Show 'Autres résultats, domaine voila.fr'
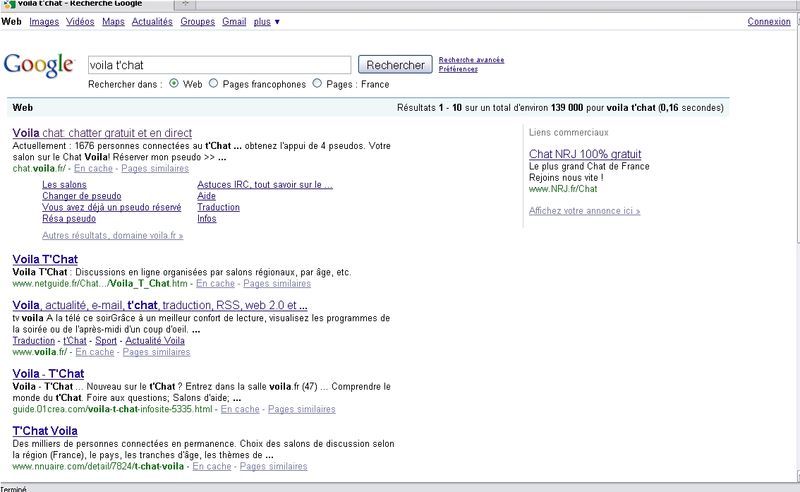Screen dimensions: 800x492 pyautogui.click(x=112, y=236)
